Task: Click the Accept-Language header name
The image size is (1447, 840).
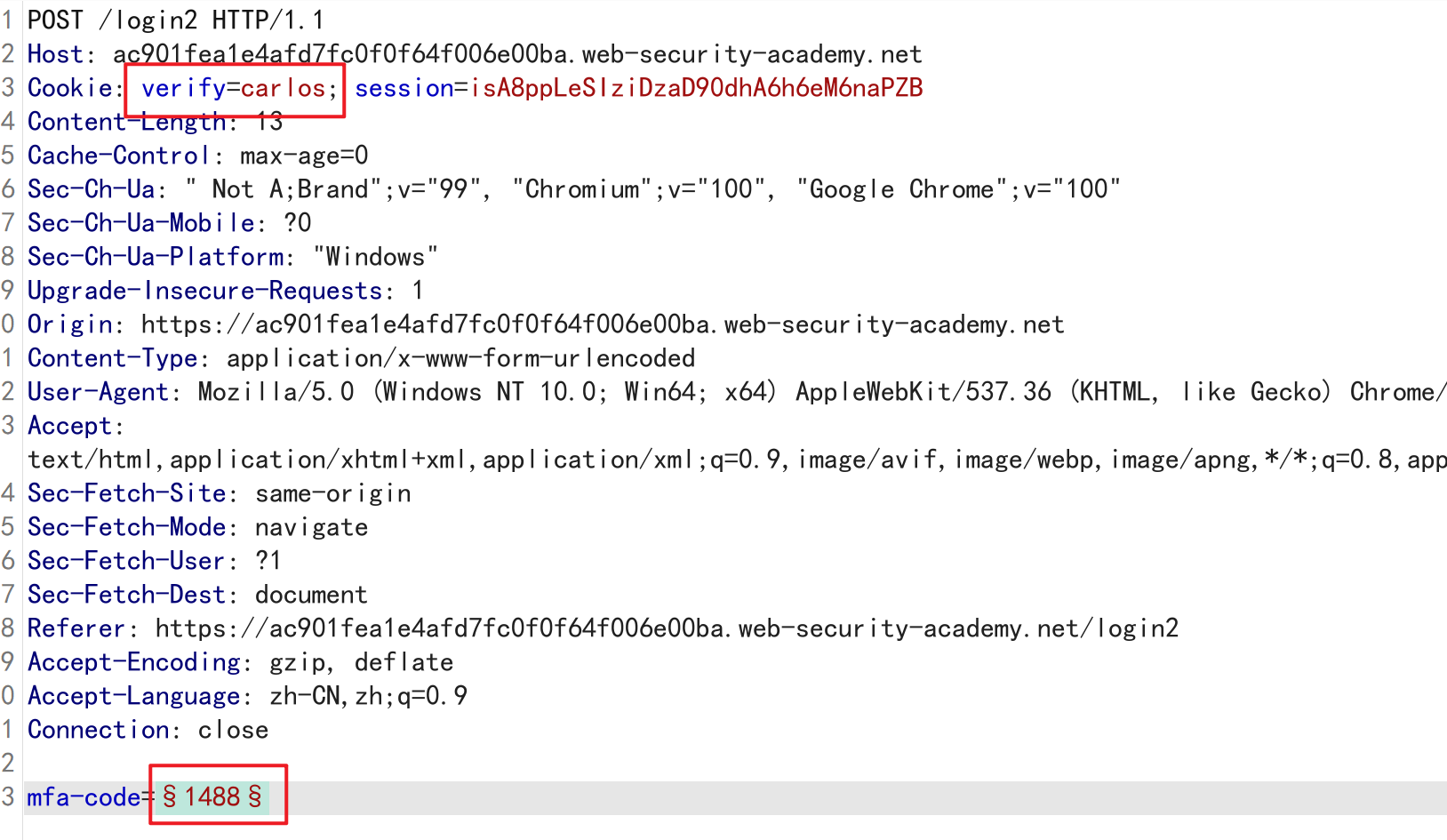Action: (x=133, y=696)
